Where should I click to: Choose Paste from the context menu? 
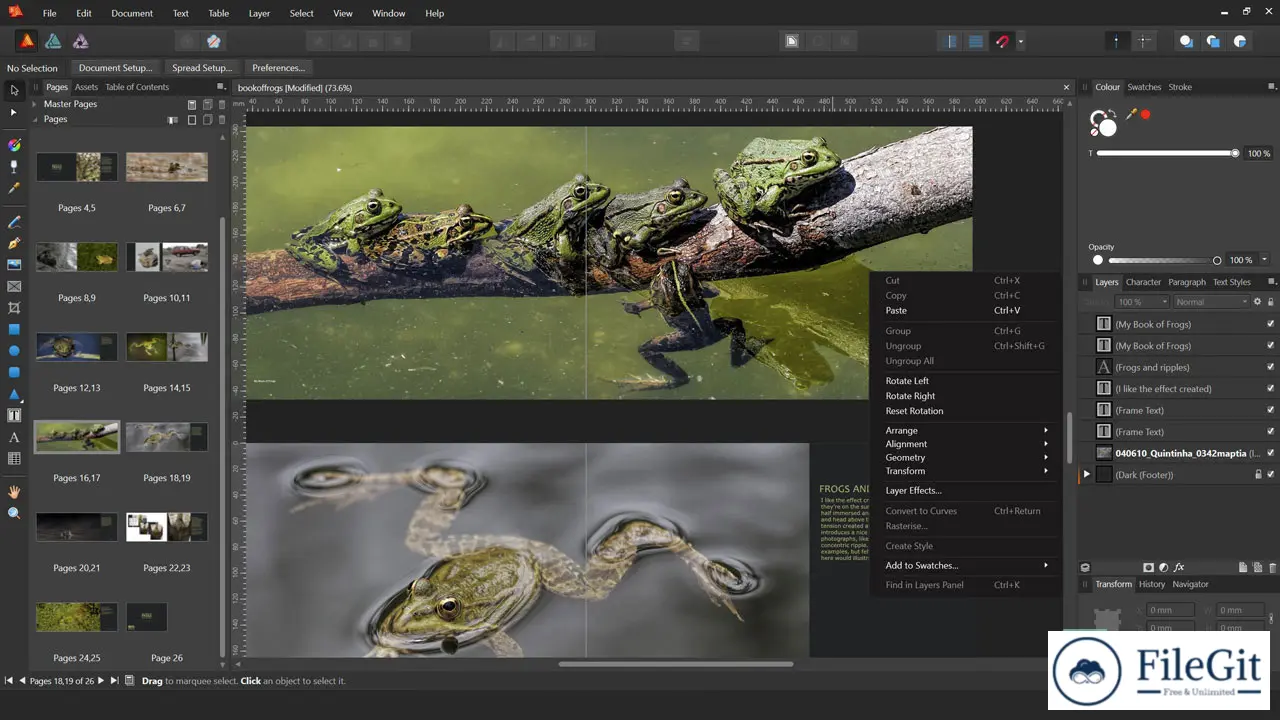tap(966, 310)
